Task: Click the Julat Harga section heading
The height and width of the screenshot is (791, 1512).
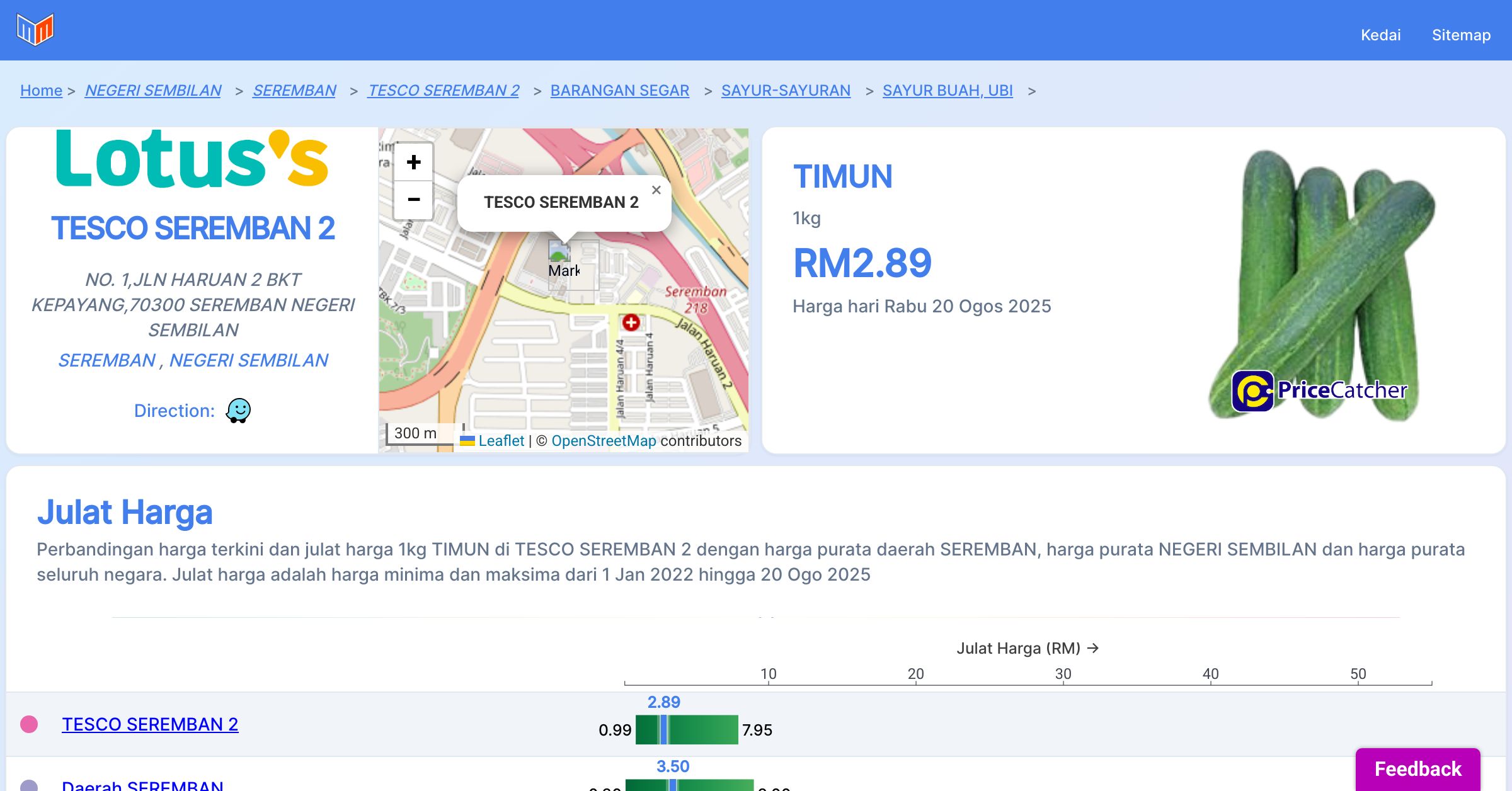Action: coord(125,512)
